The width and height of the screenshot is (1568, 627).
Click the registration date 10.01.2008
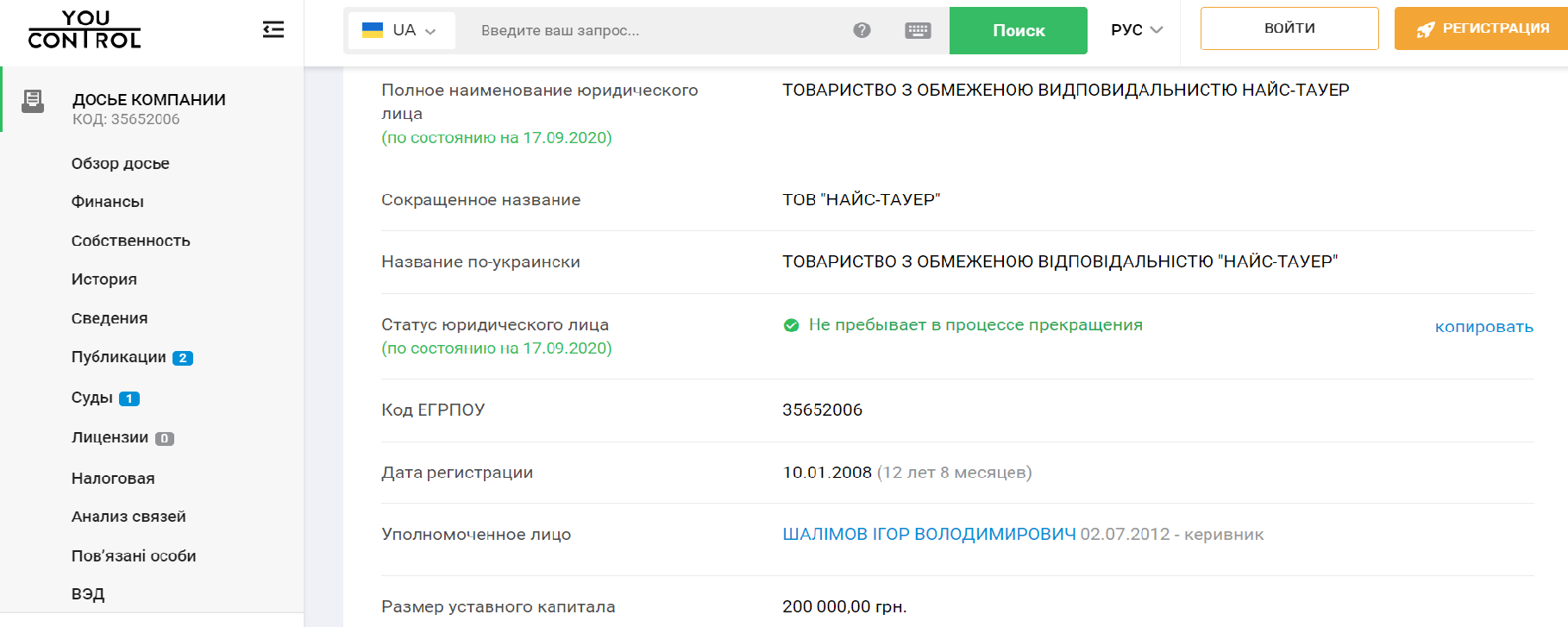[x=827, y=472]
